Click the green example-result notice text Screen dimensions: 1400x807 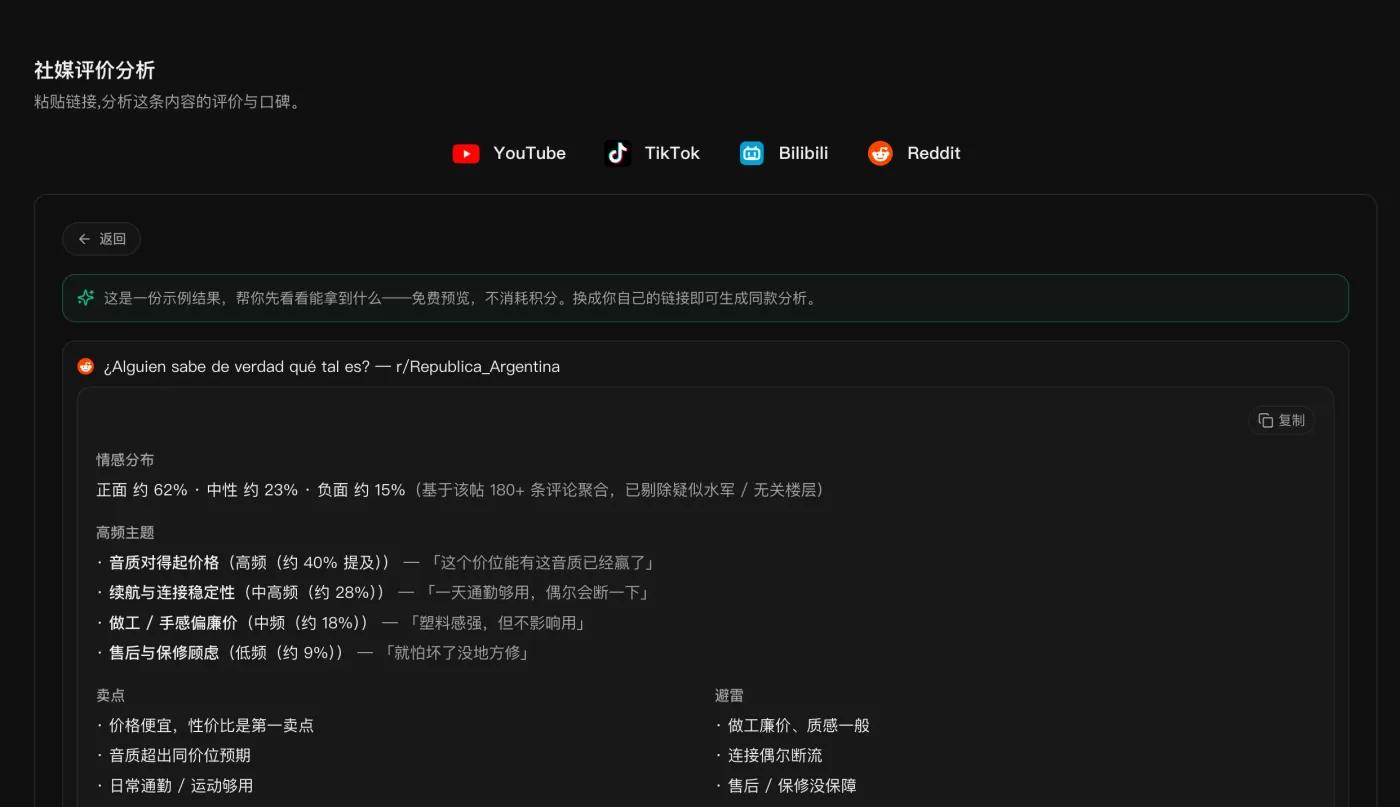tap(461, 298)
